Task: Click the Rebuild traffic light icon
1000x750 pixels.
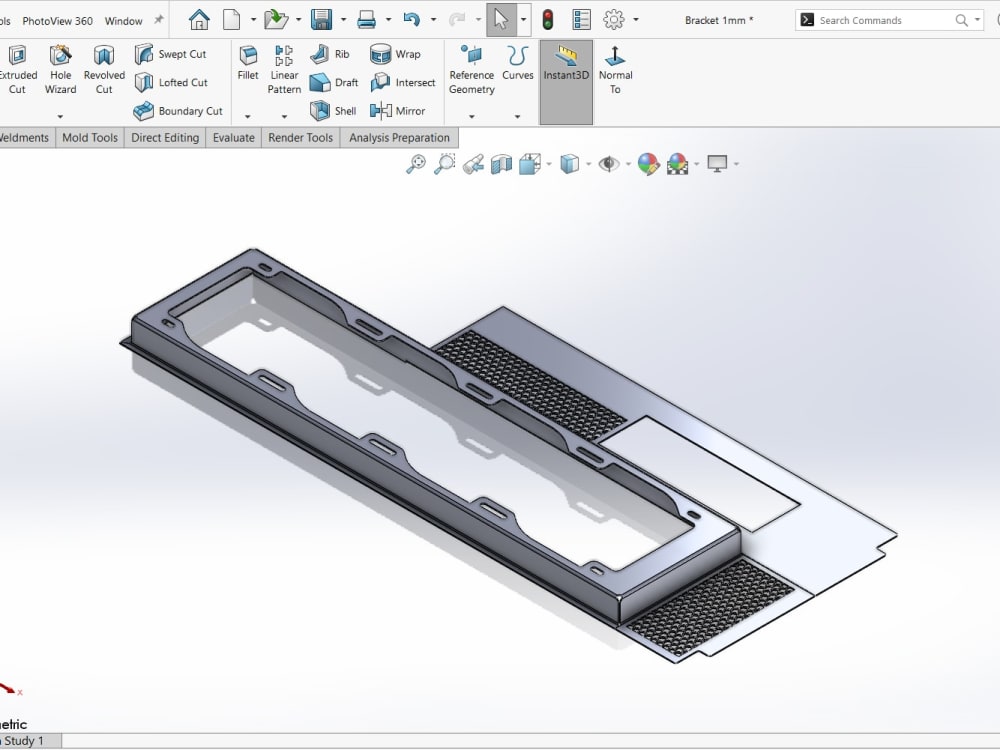Action: coord(547,20)
